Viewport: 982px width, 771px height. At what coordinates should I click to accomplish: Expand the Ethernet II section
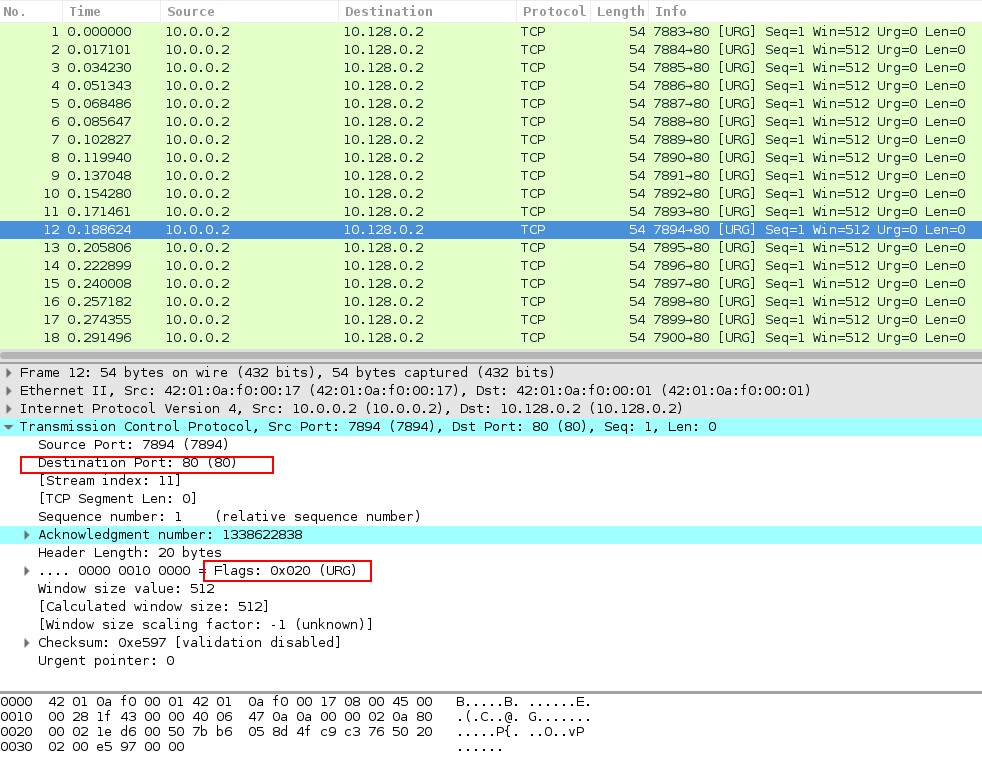(8, 391)
